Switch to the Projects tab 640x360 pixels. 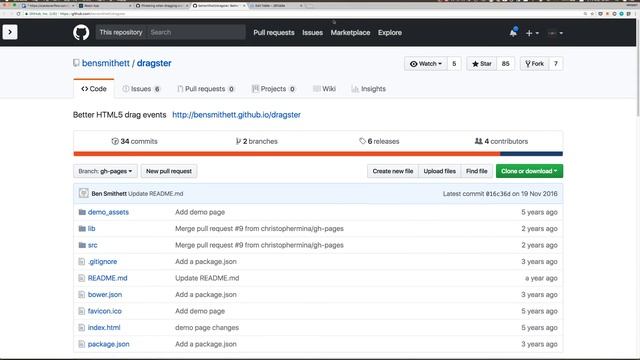point(273,89)
